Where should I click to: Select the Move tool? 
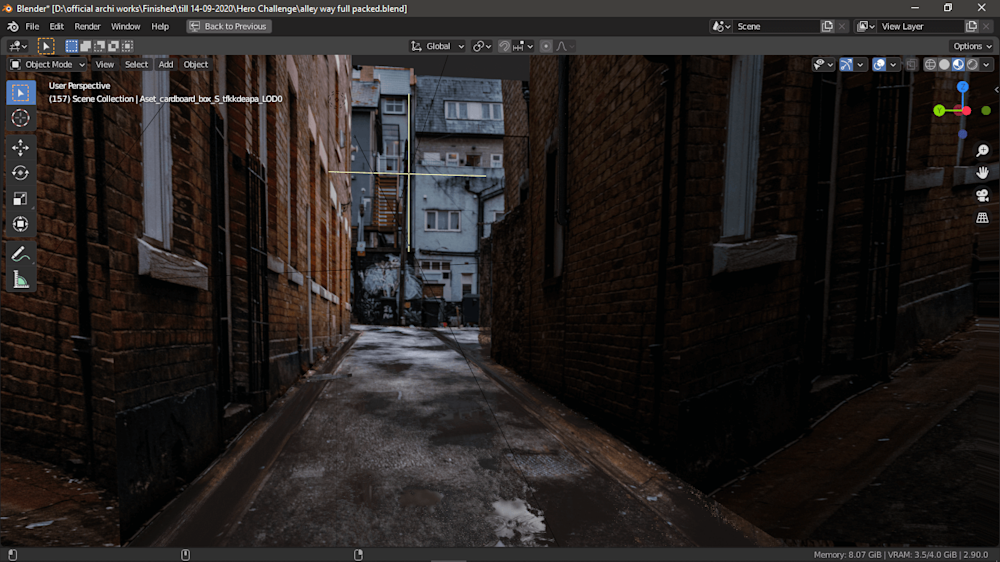(x=20, y=147)
